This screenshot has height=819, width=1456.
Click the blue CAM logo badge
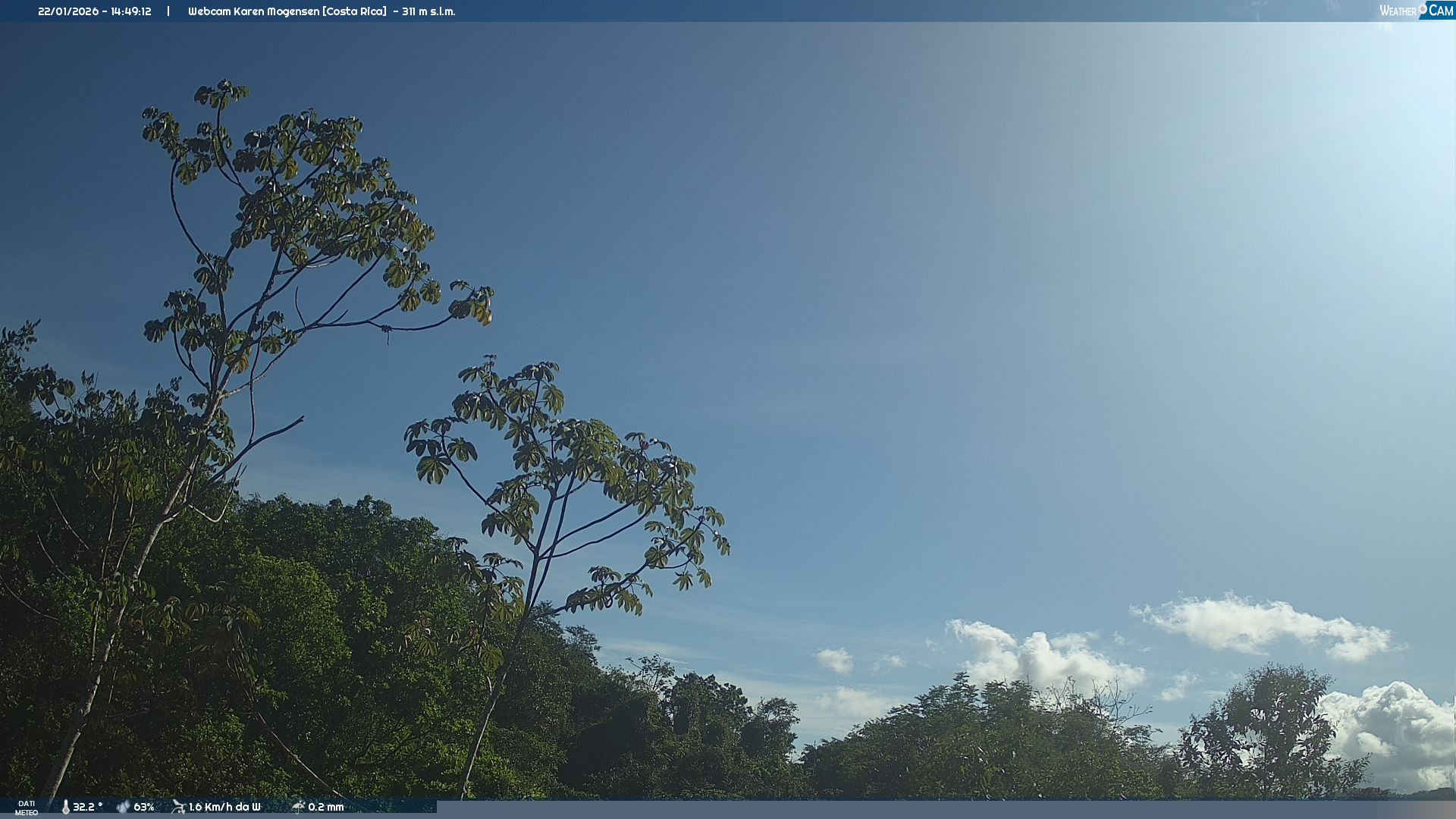point(1441,11)
